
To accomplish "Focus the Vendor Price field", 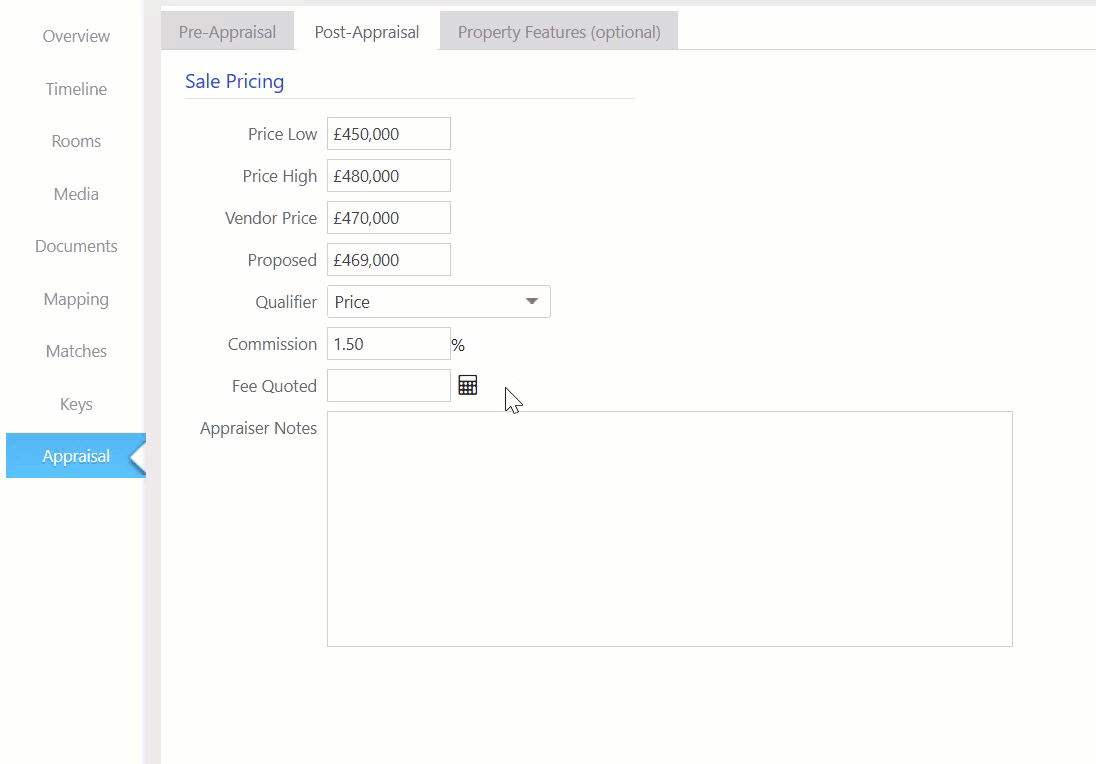I will 389,217.
